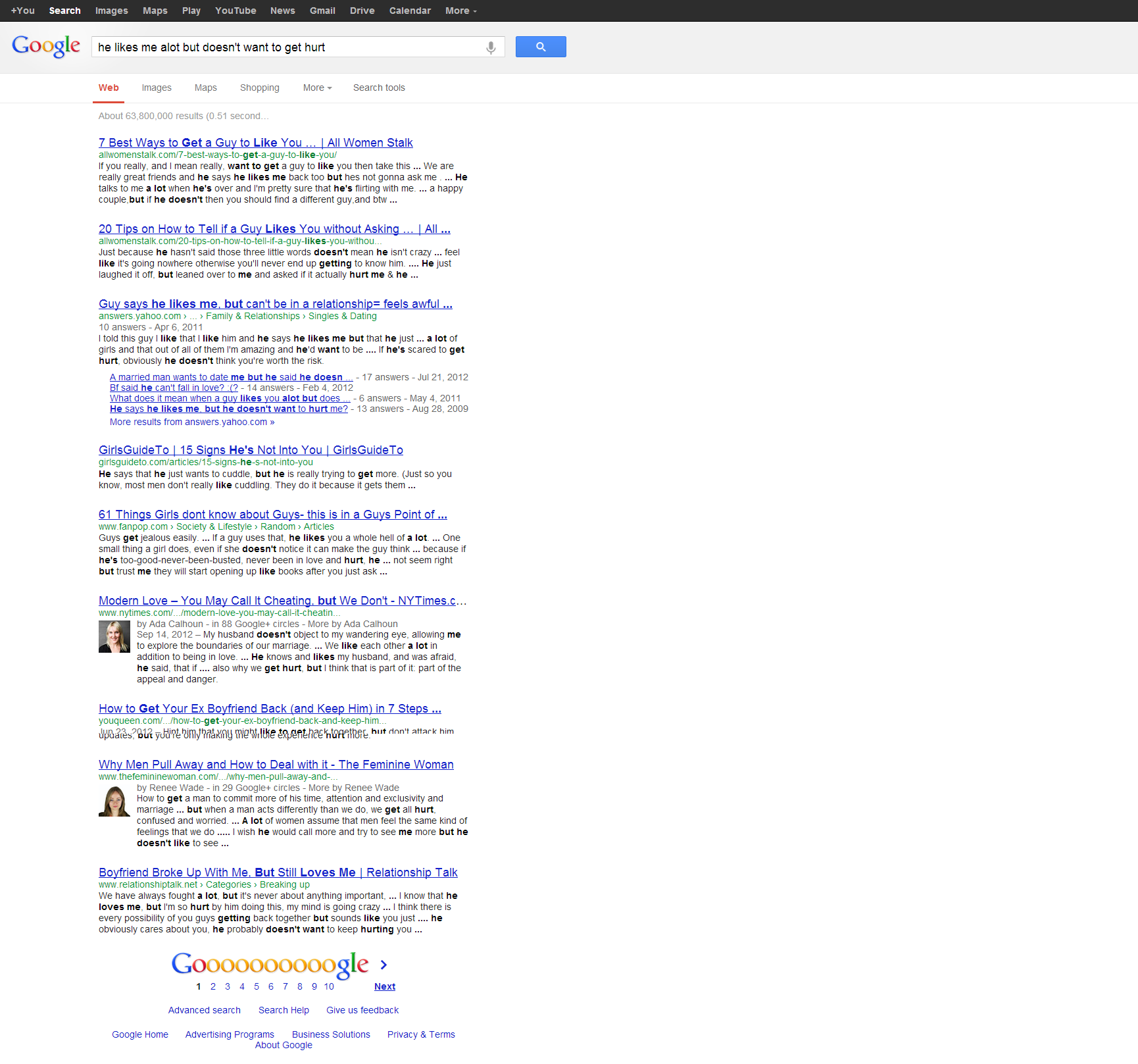Open Maps in the top black bar
This screenshot has width=1138, height=1064.
click(155, 11)
